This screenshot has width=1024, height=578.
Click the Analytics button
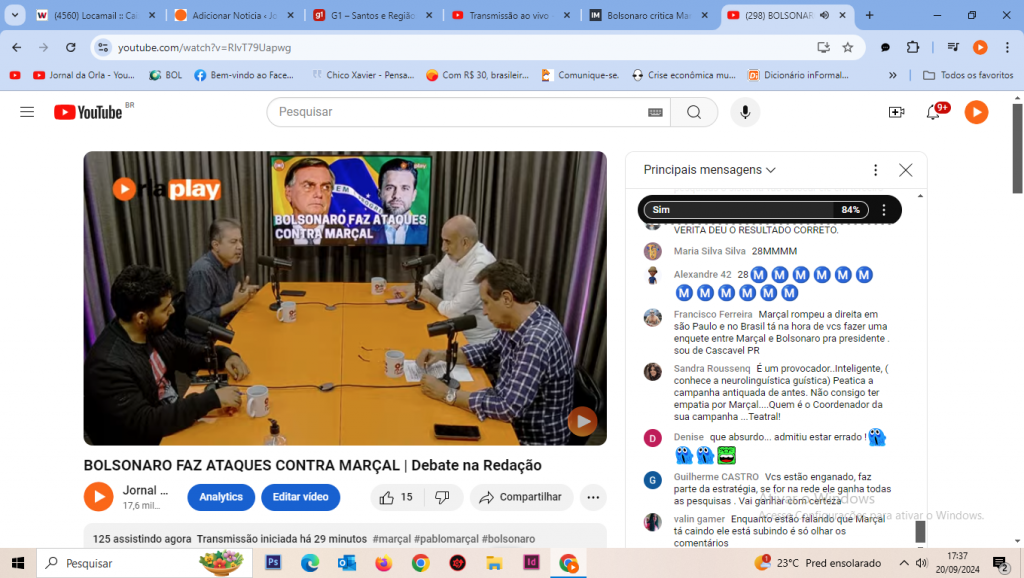pyautogui.click(x=221, y=497)
